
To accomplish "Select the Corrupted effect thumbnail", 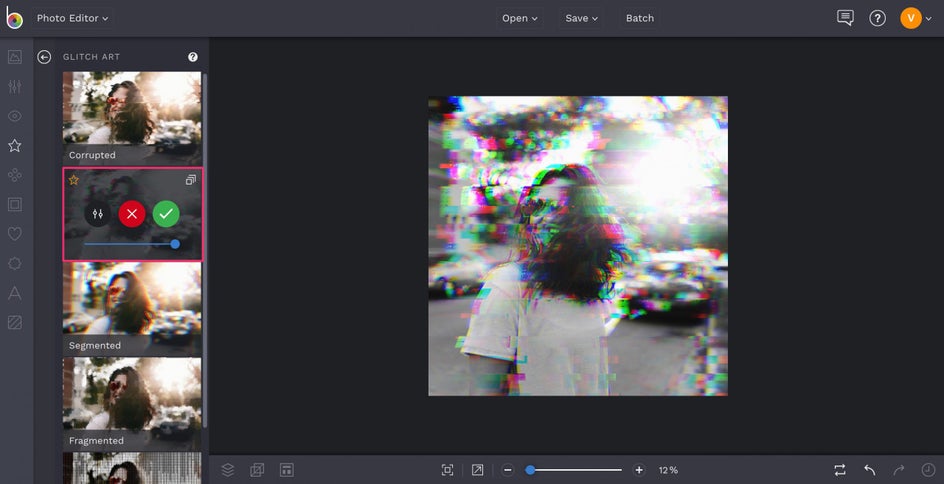I will pos(132,118).
